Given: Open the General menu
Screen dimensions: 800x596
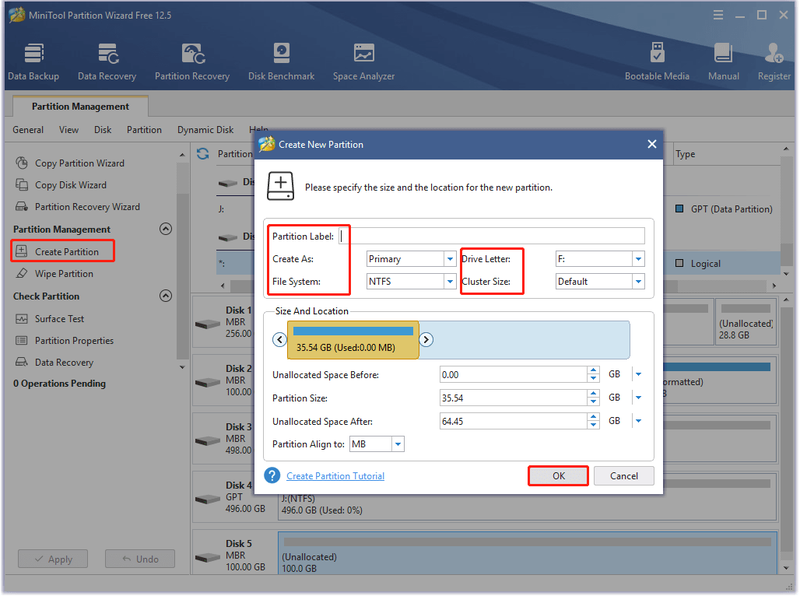Looking at the screenshot, I should point(28,130).
